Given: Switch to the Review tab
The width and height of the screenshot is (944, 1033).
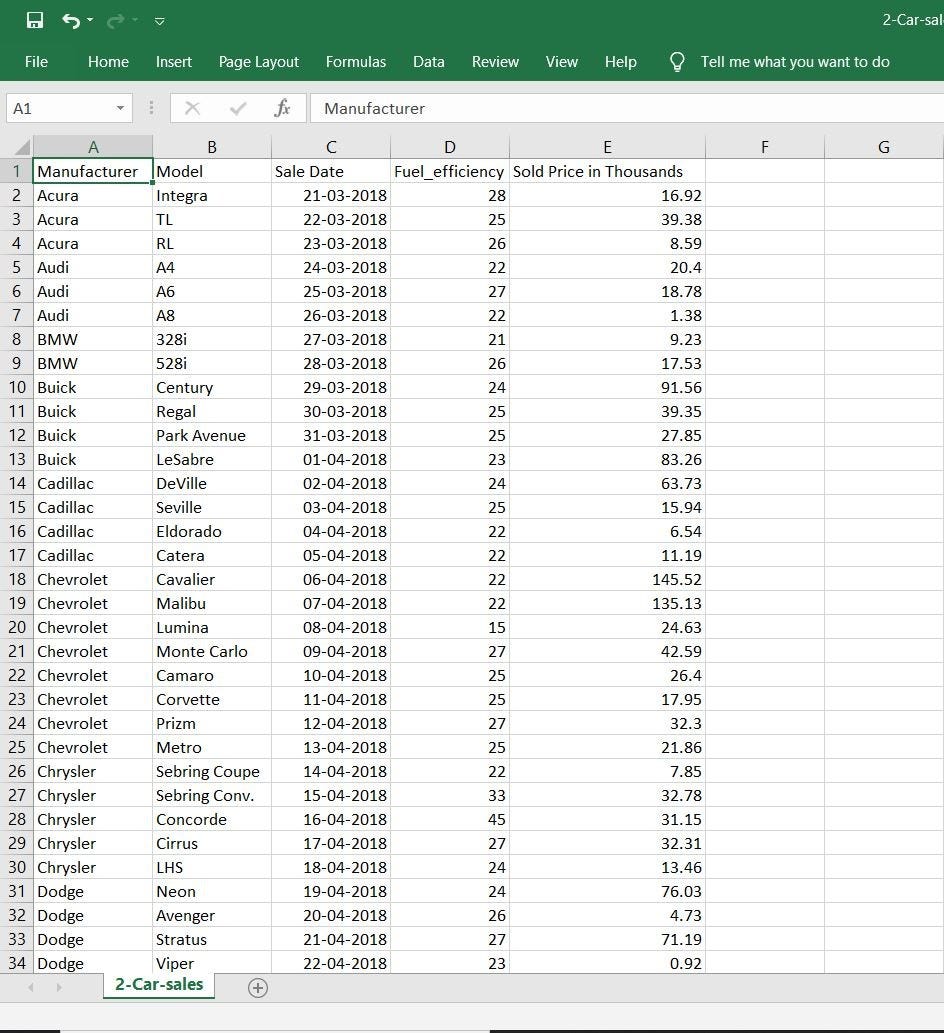Looking at the screenshot, I should coord(495,62).
